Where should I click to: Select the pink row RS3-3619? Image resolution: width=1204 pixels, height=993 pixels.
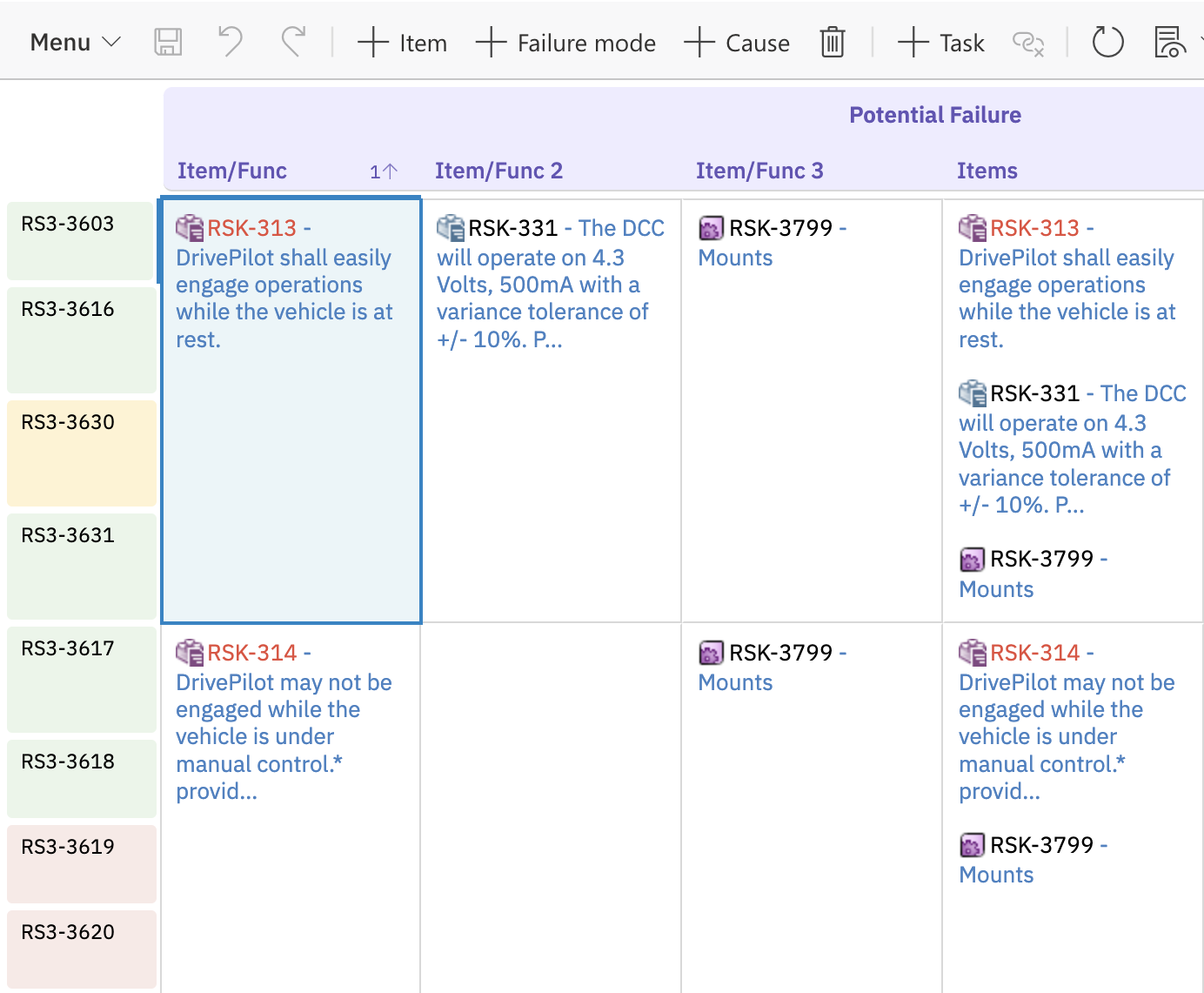(x=81, y=864)
